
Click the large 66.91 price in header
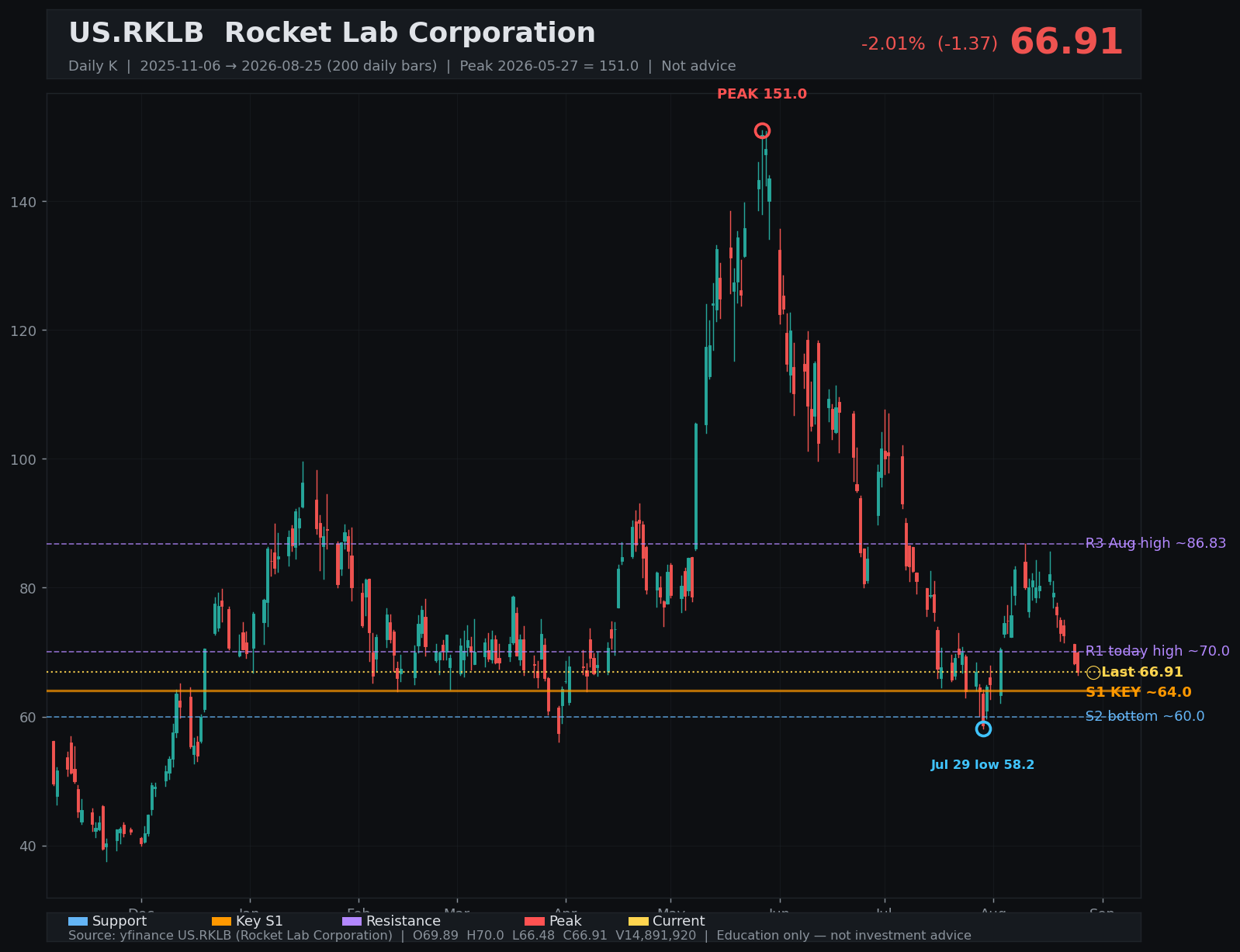click(1066, 42)
